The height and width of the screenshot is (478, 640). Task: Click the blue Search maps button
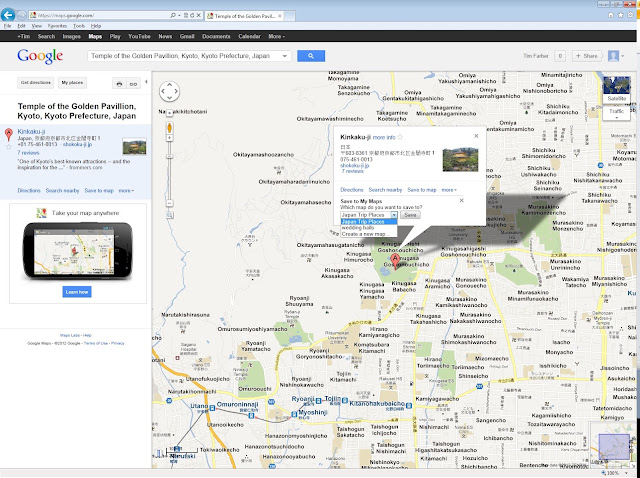click(311, 56)
